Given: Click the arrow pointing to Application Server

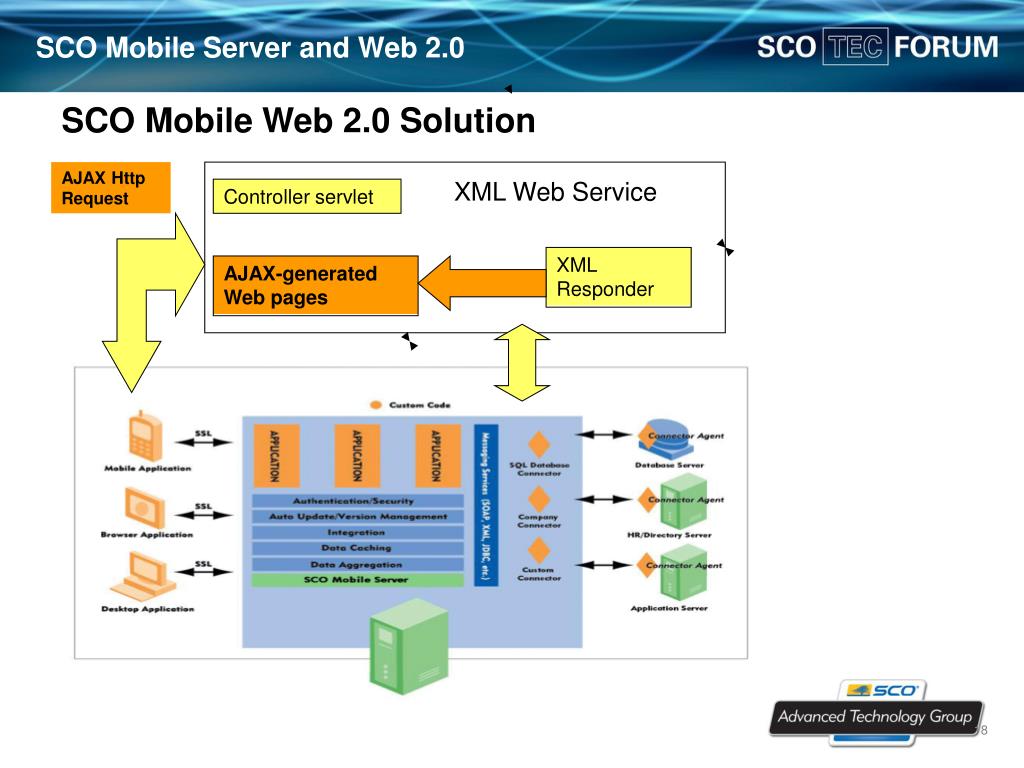Looking at the screenshot, I should (603, 565).
